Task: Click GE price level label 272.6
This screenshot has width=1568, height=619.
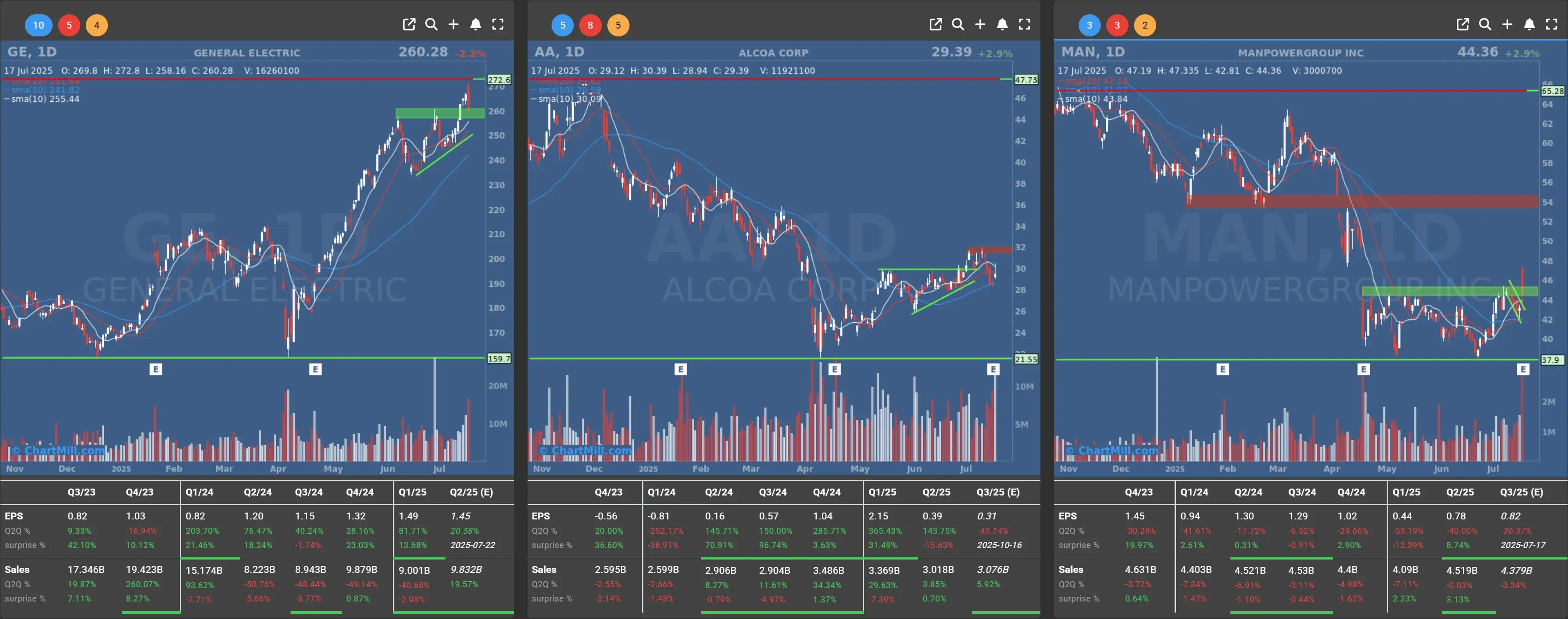Action: 499,80
